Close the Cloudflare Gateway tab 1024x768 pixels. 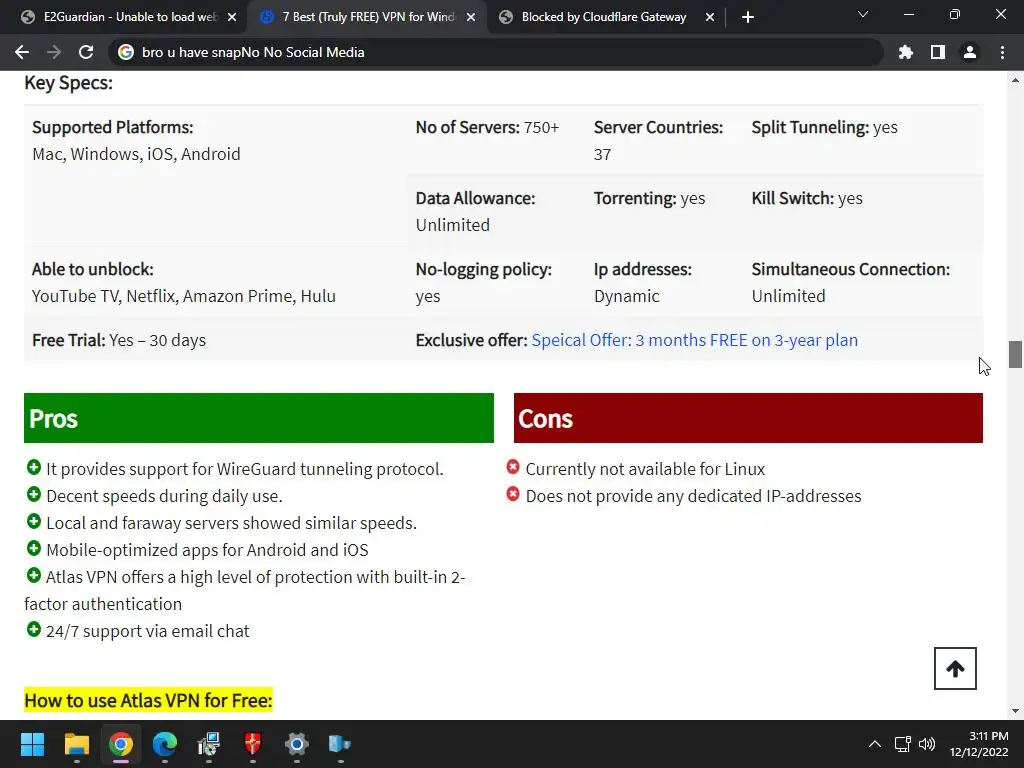[710, 18]
